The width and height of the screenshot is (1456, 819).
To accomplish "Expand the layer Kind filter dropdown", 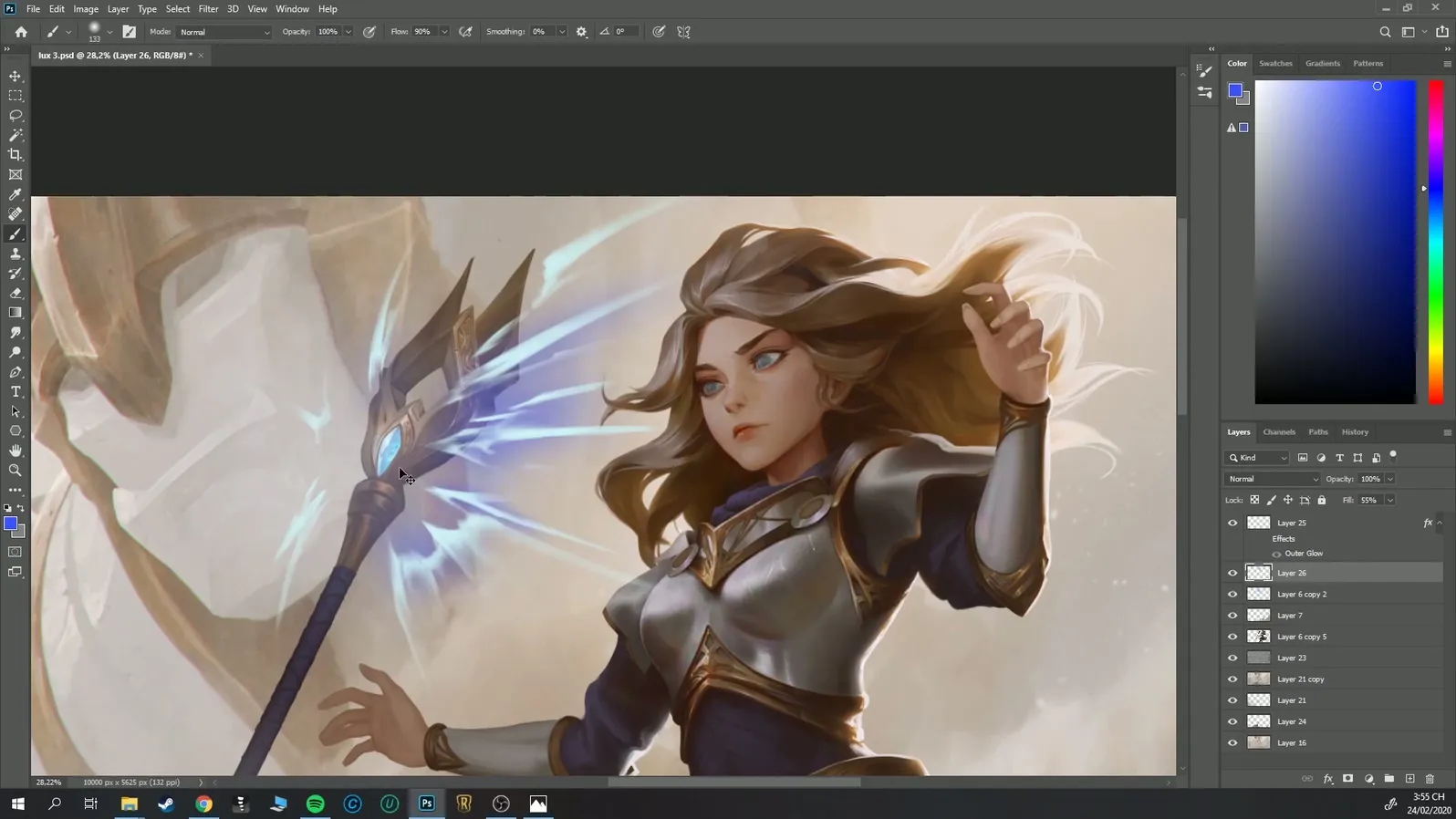I will 1258,458.
